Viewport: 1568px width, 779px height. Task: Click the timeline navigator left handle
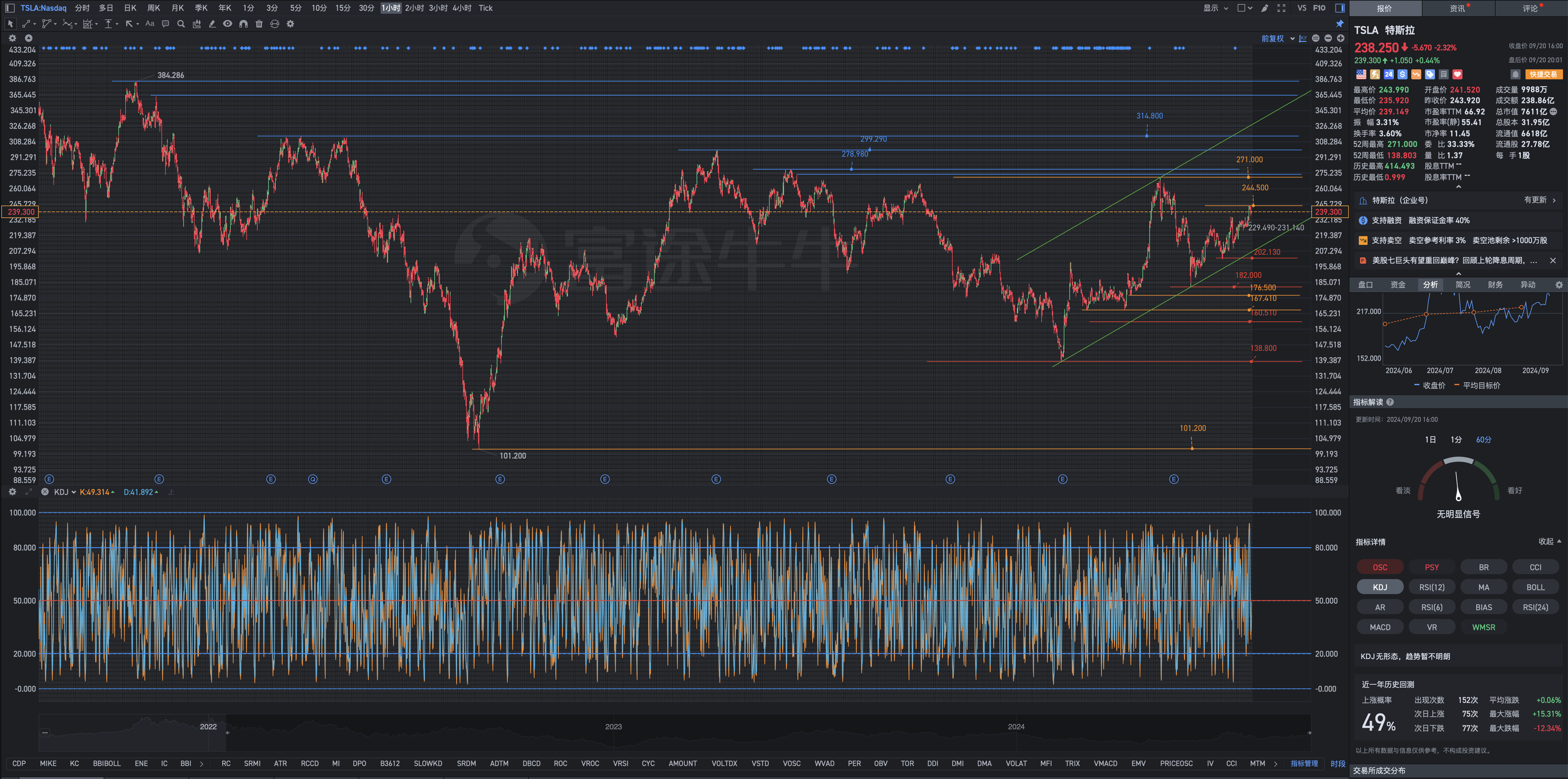point(228,733)
